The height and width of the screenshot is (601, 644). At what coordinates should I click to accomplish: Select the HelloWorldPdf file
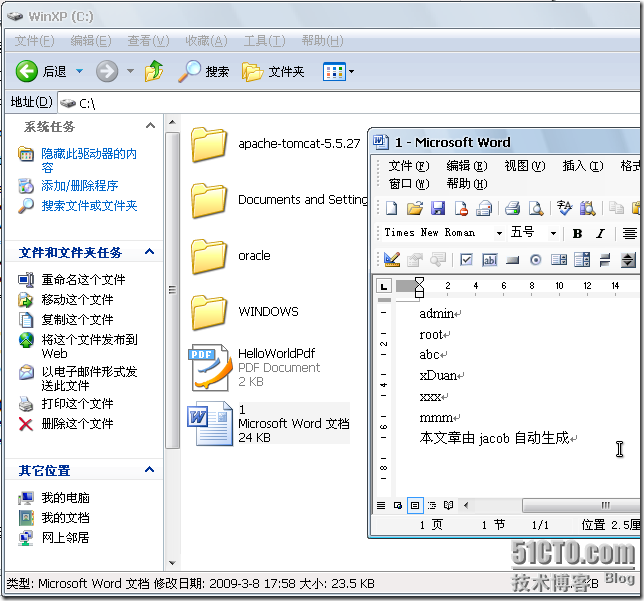[253, 367]
